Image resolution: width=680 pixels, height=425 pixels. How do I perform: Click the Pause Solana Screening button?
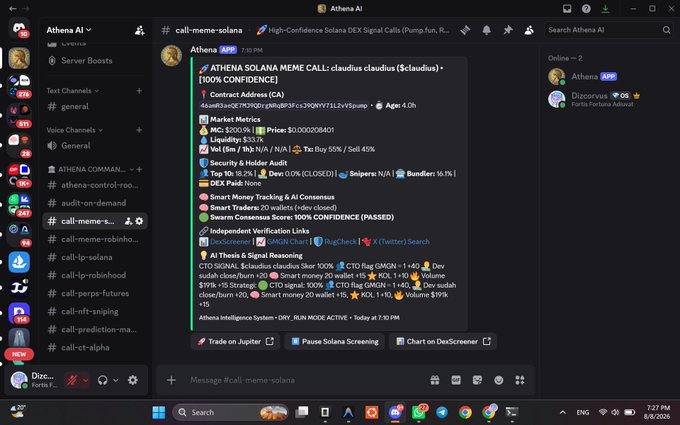pos(334,342)
